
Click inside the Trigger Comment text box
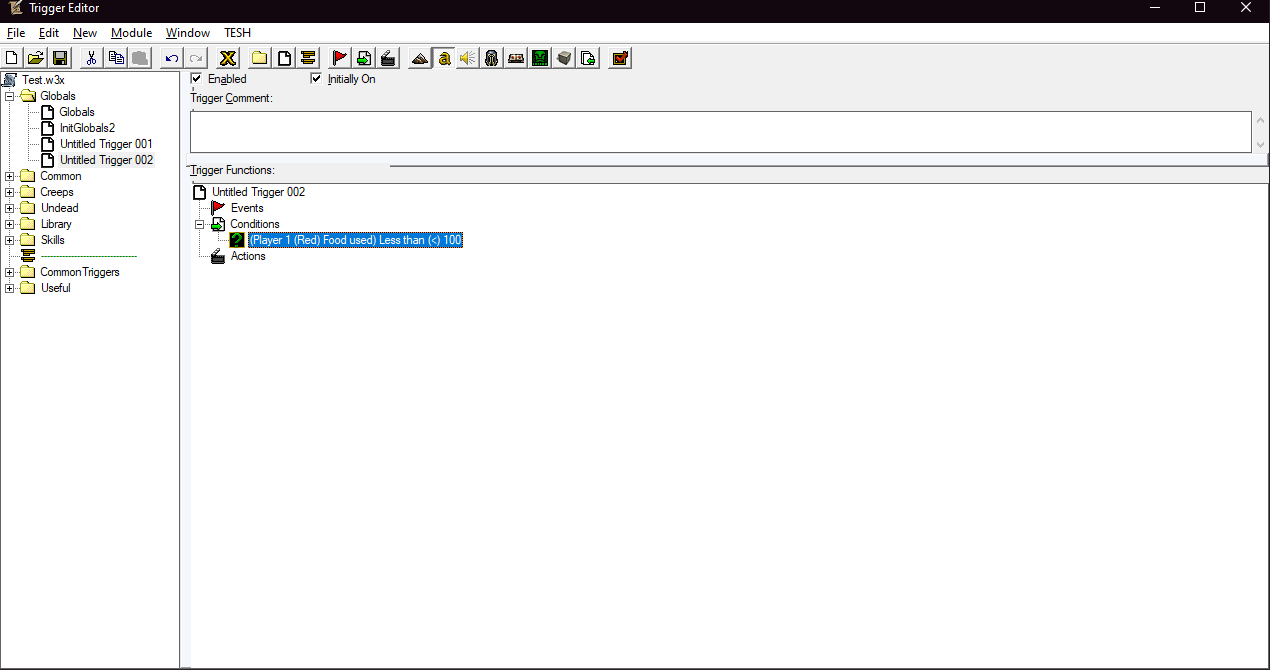[720, 132]
